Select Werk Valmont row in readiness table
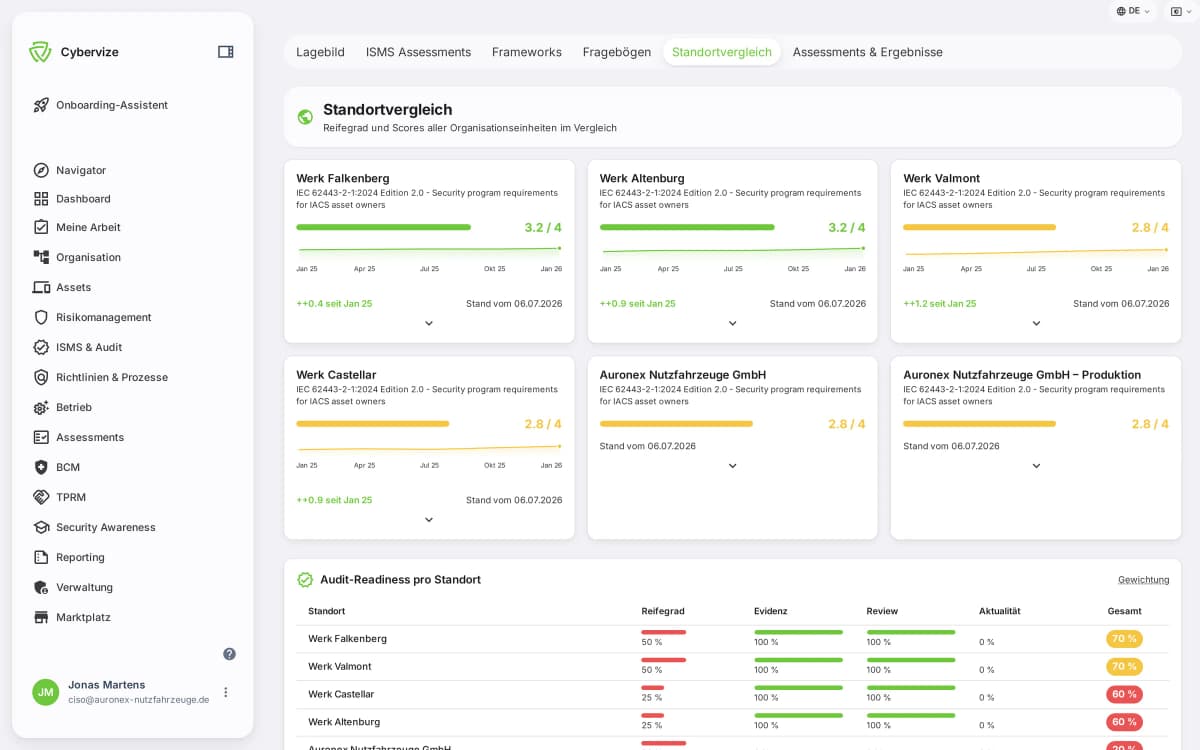This screenshot has width=1200, height=750. [732, 667]
